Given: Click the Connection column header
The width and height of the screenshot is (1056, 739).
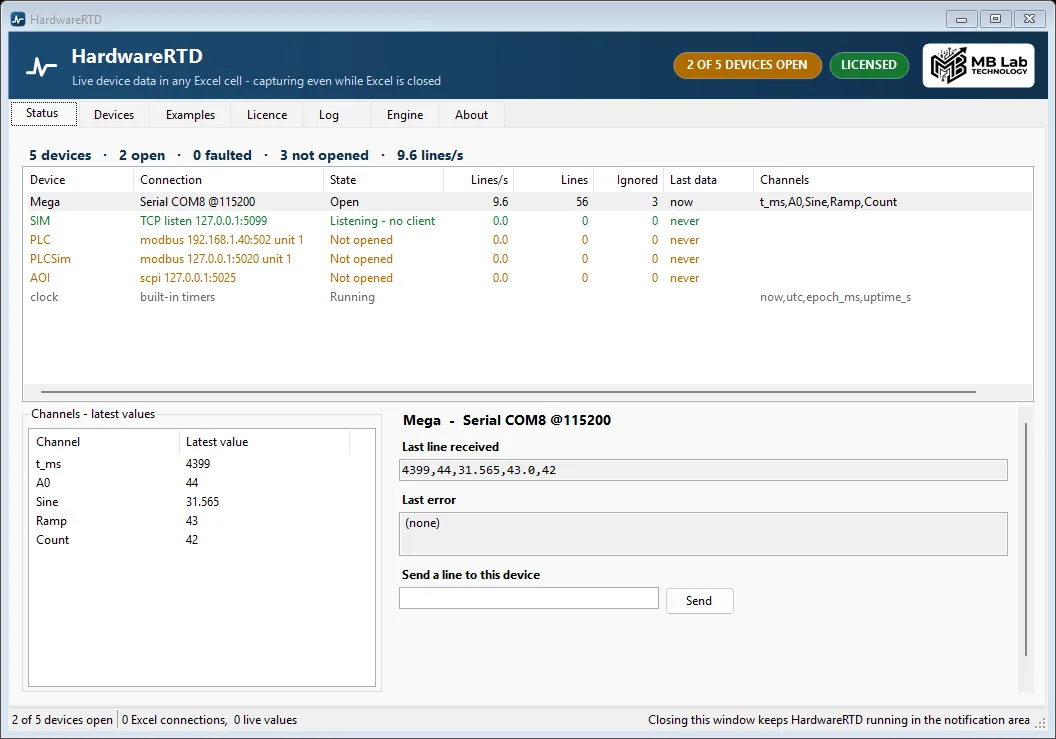Looking at the screenshot, I should pyautogui.click(x=228, y=180).
